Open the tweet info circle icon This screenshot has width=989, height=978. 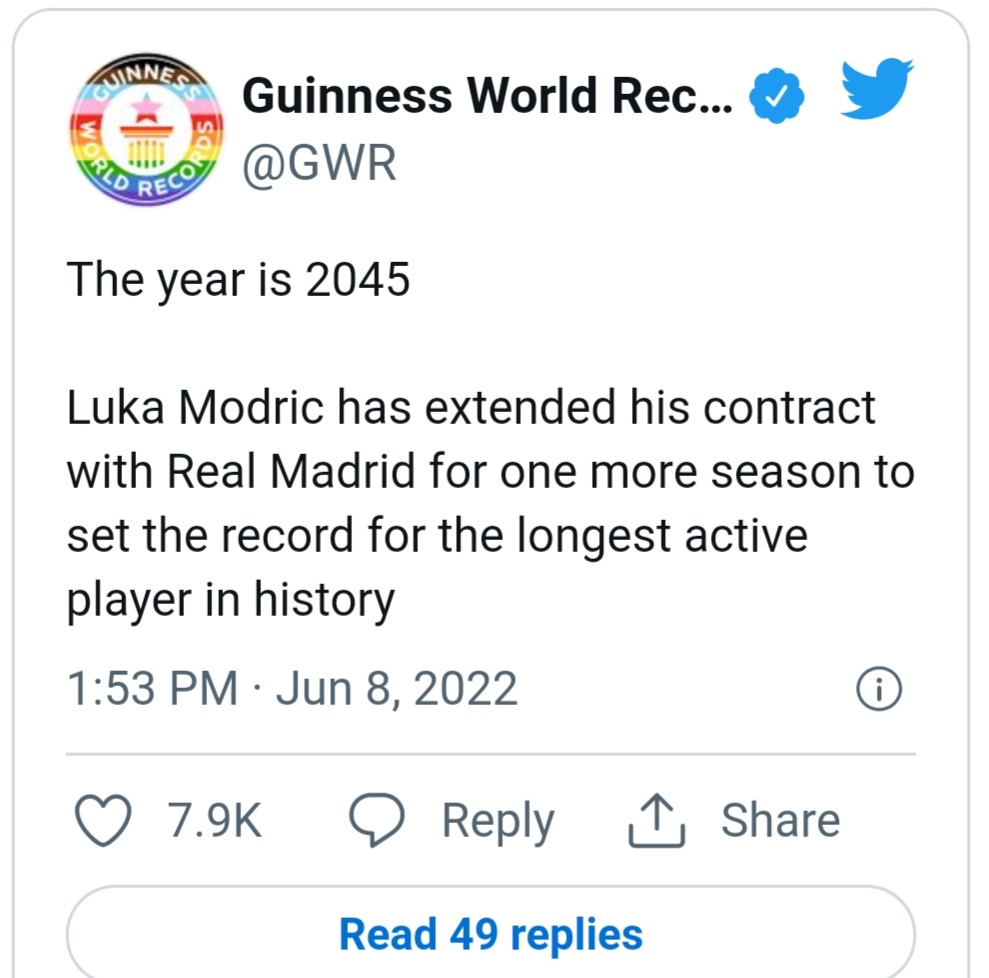pyautogui.click(x=880, y=689)
